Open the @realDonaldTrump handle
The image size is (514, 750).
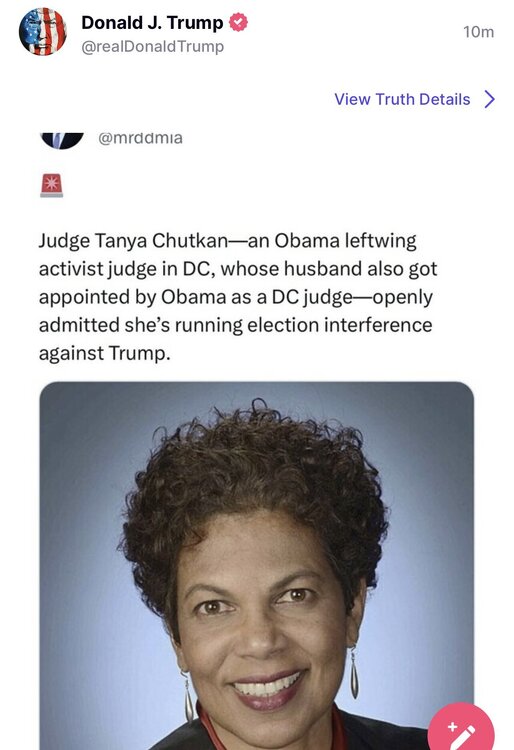[x=153, y=47]
